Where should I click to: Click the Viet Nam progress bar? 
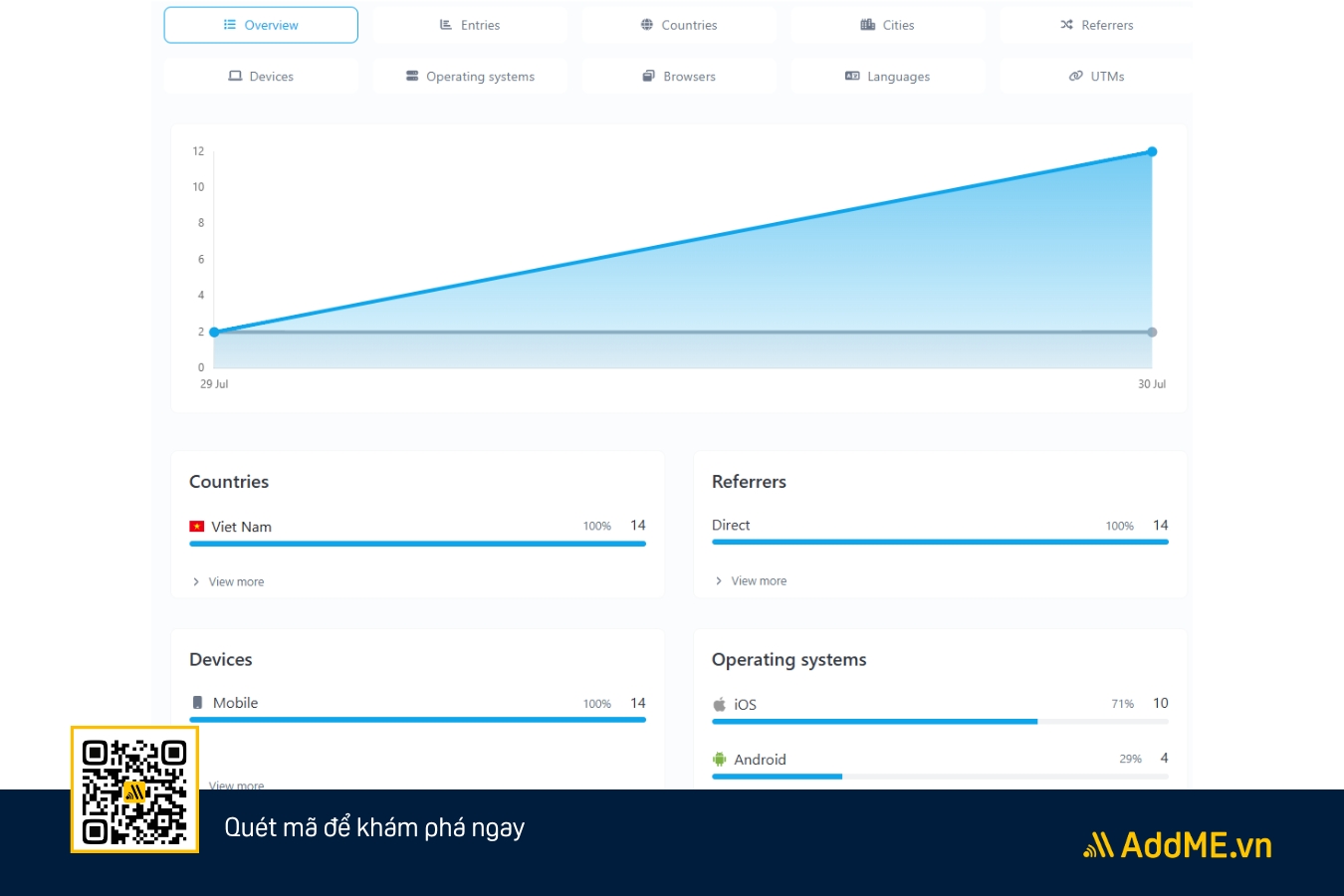point(417,544)
